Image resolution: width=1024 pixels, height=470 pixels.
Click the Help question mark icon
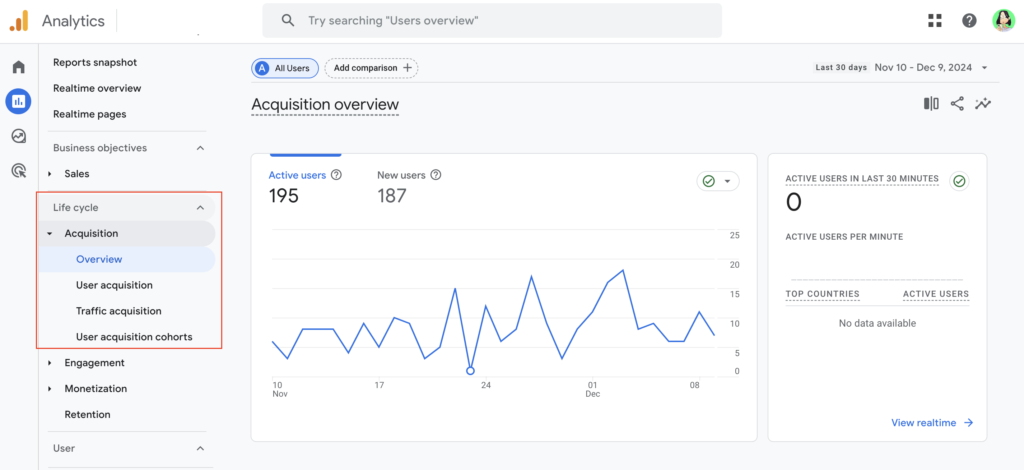point(969,20)
